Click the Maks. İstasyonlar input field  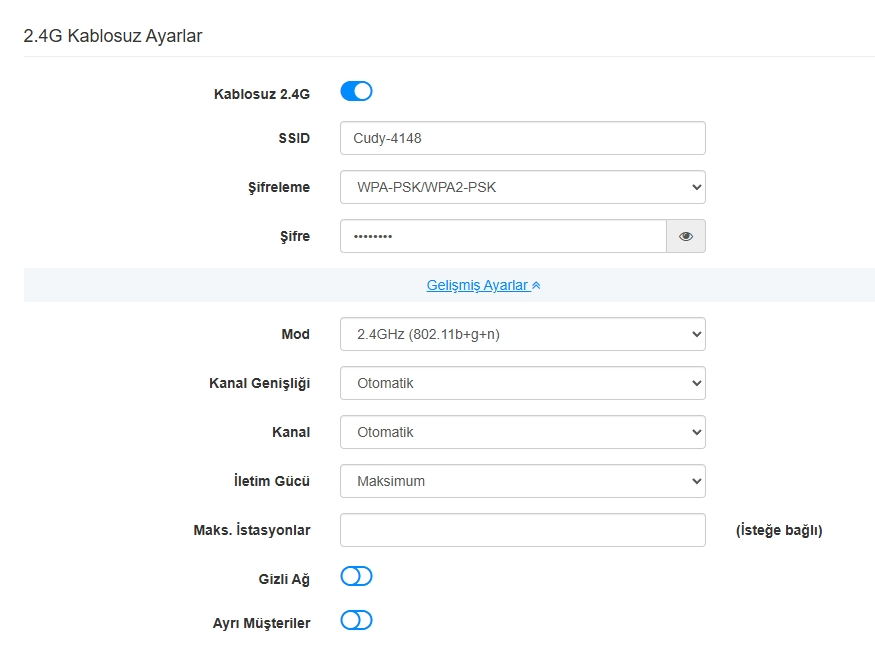pos(523,530)
